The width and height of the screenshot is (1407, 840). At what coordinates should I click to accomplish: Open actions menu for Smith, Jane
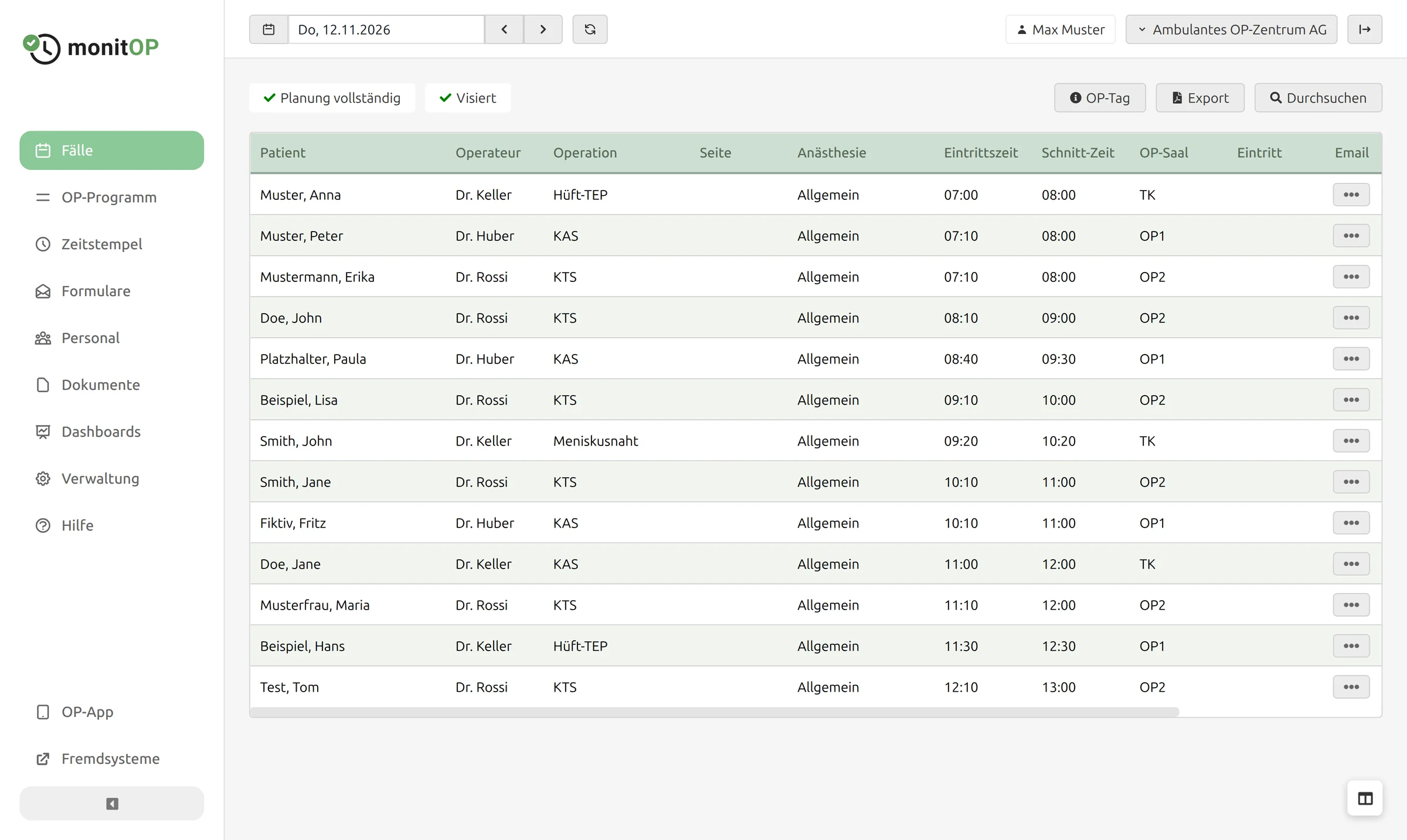pos(1351,482)
